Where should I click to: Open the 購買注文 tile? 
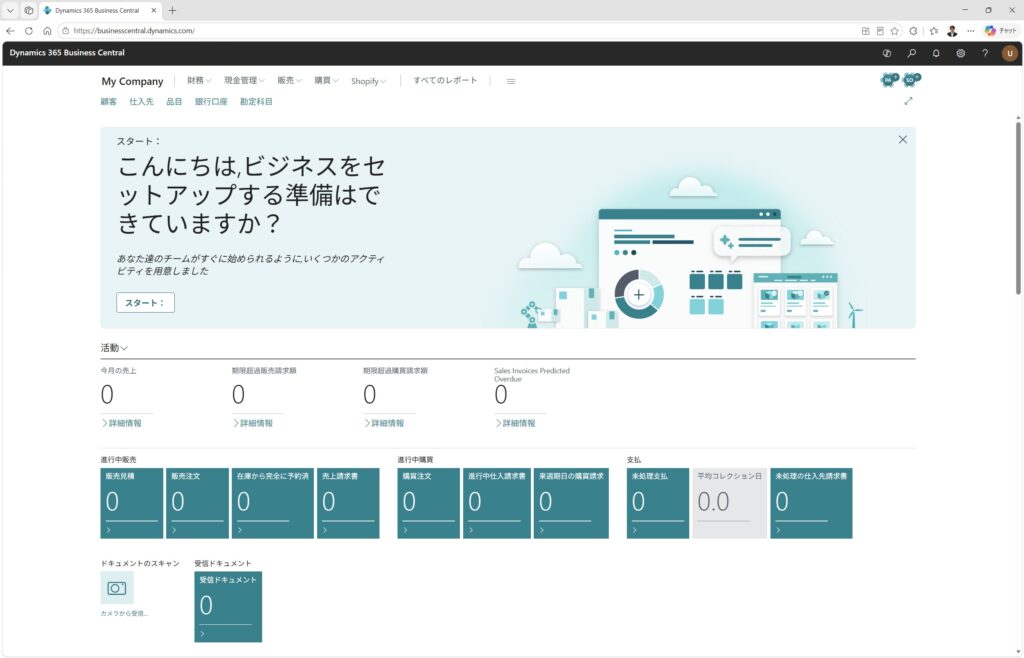[x=428, y=503]
